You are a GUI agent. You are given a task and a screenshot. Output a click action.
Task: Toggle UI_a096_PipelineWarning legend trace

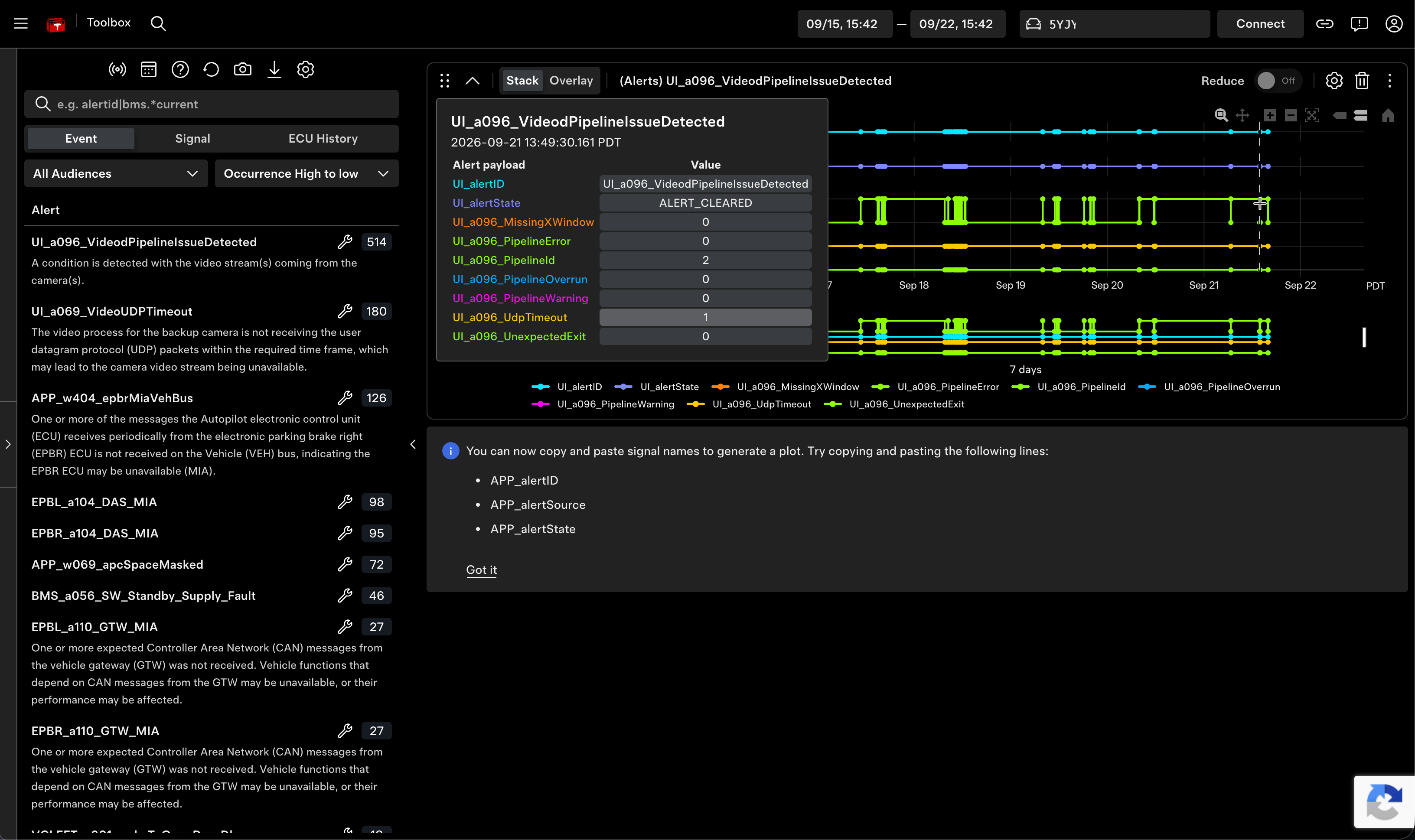[x=603, y=404]
